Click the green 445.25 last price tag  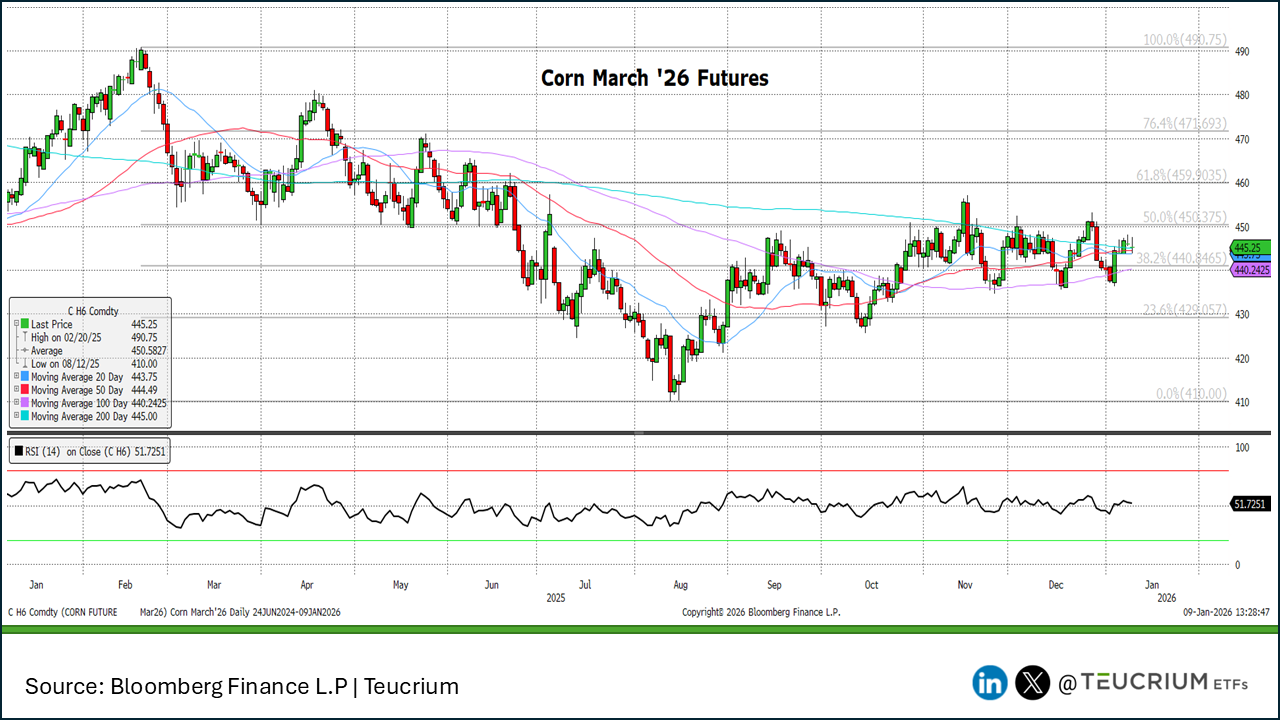point(1250,247)
